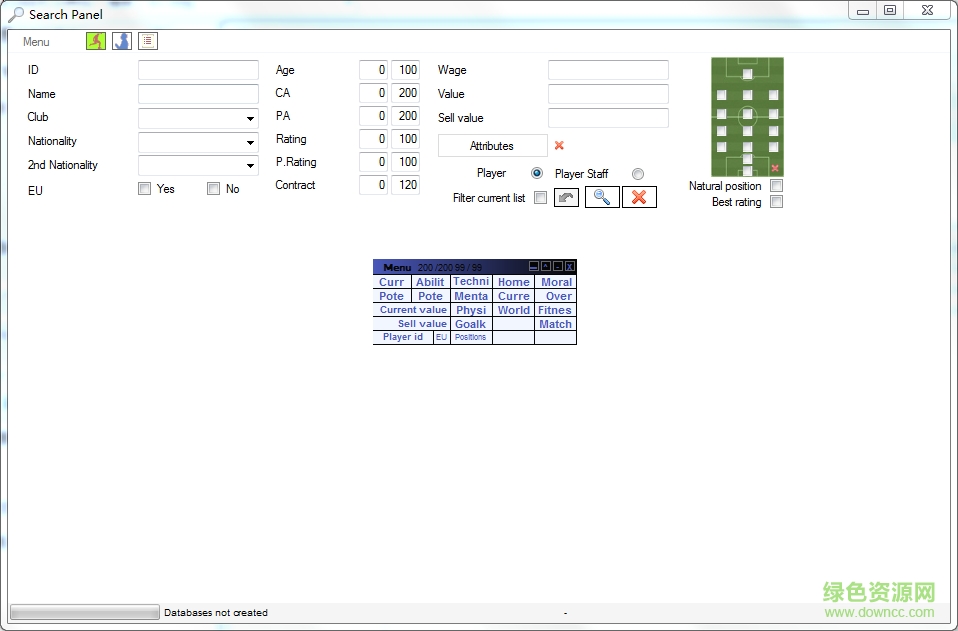Viewport: 958px width, 631px height.
Task: Reset pitch positions with the red X
Action: coord(775,168)
